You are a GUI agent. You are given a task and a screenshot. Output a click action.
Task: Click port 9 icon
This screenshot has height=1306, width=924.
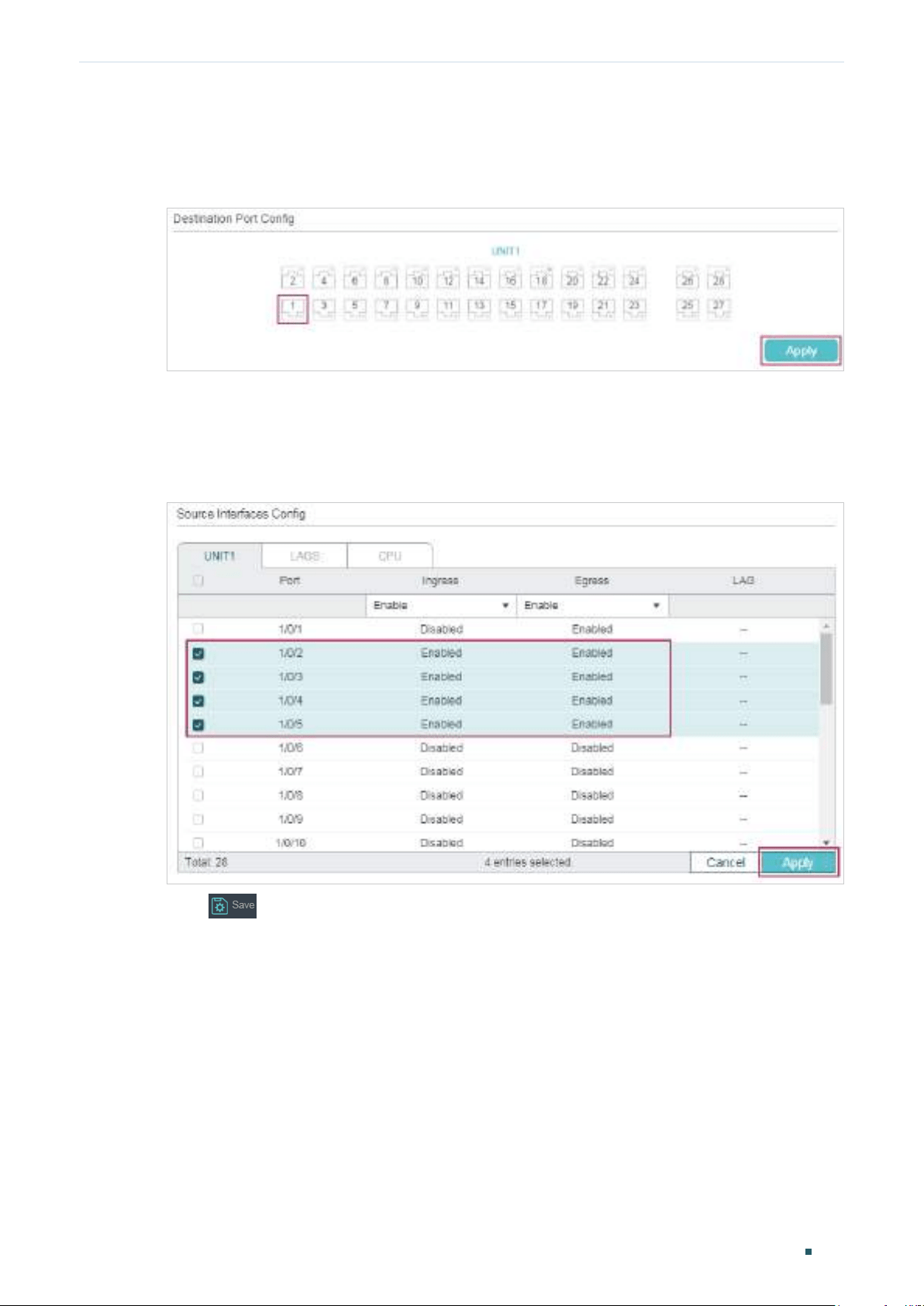coord(417,308)
